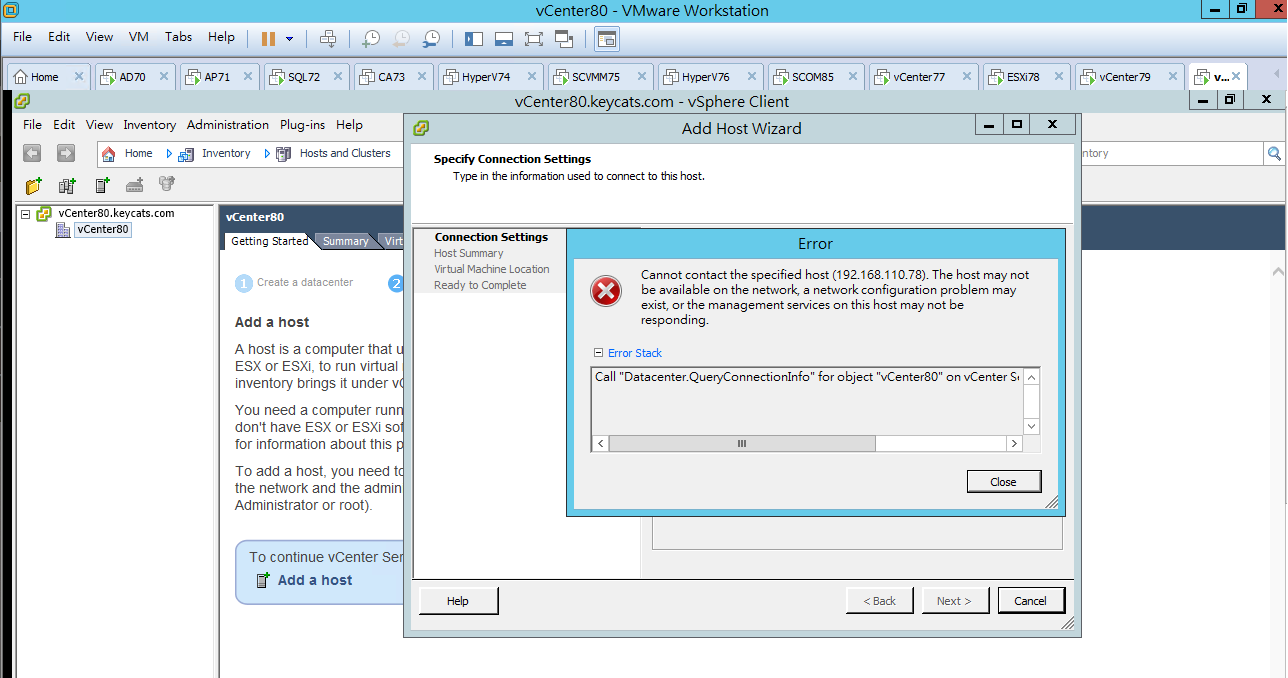Click the error stack scroll right arrow
The image size is (1288, 678).
1014,443
